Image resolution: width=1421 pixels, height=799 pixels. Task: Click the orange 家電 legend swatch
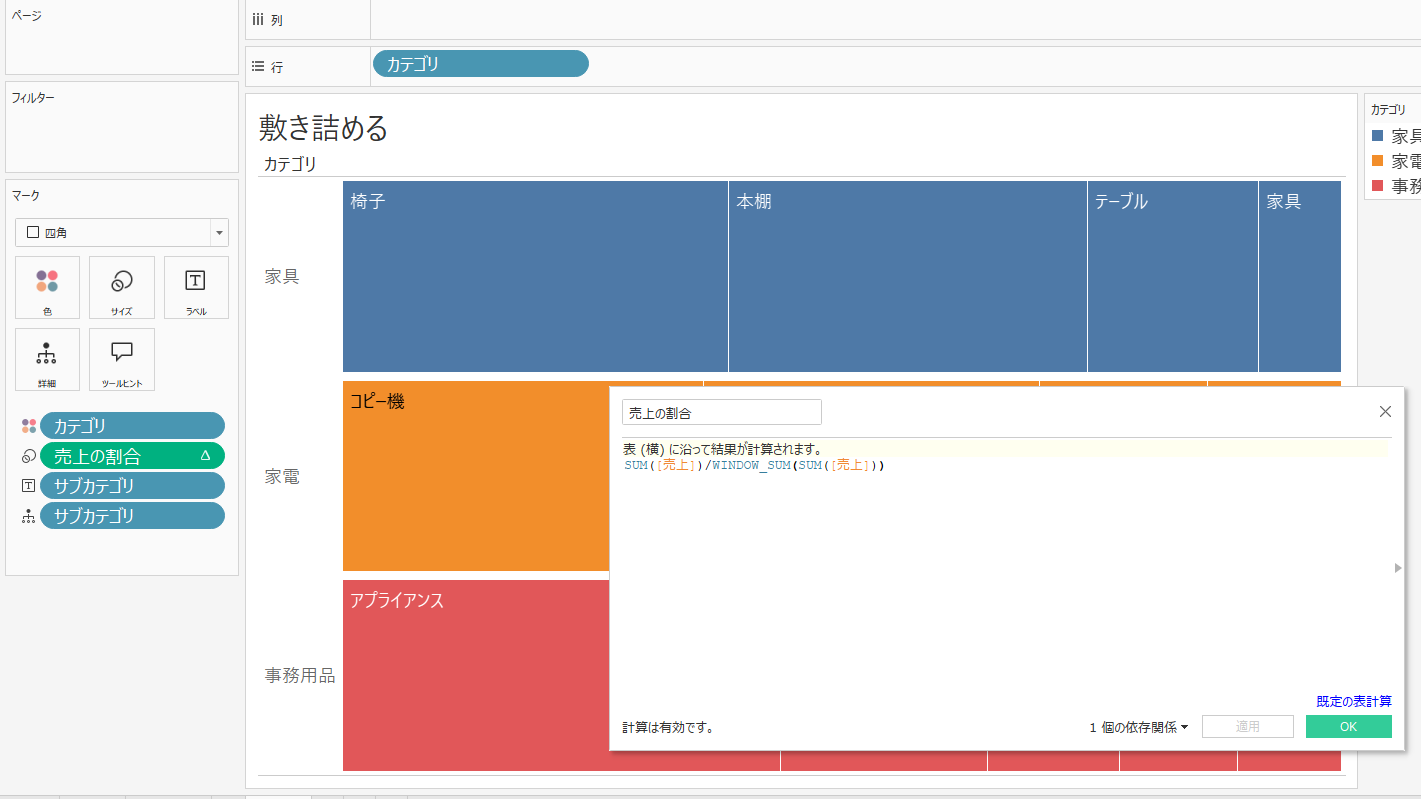[x=1378, y=161]
